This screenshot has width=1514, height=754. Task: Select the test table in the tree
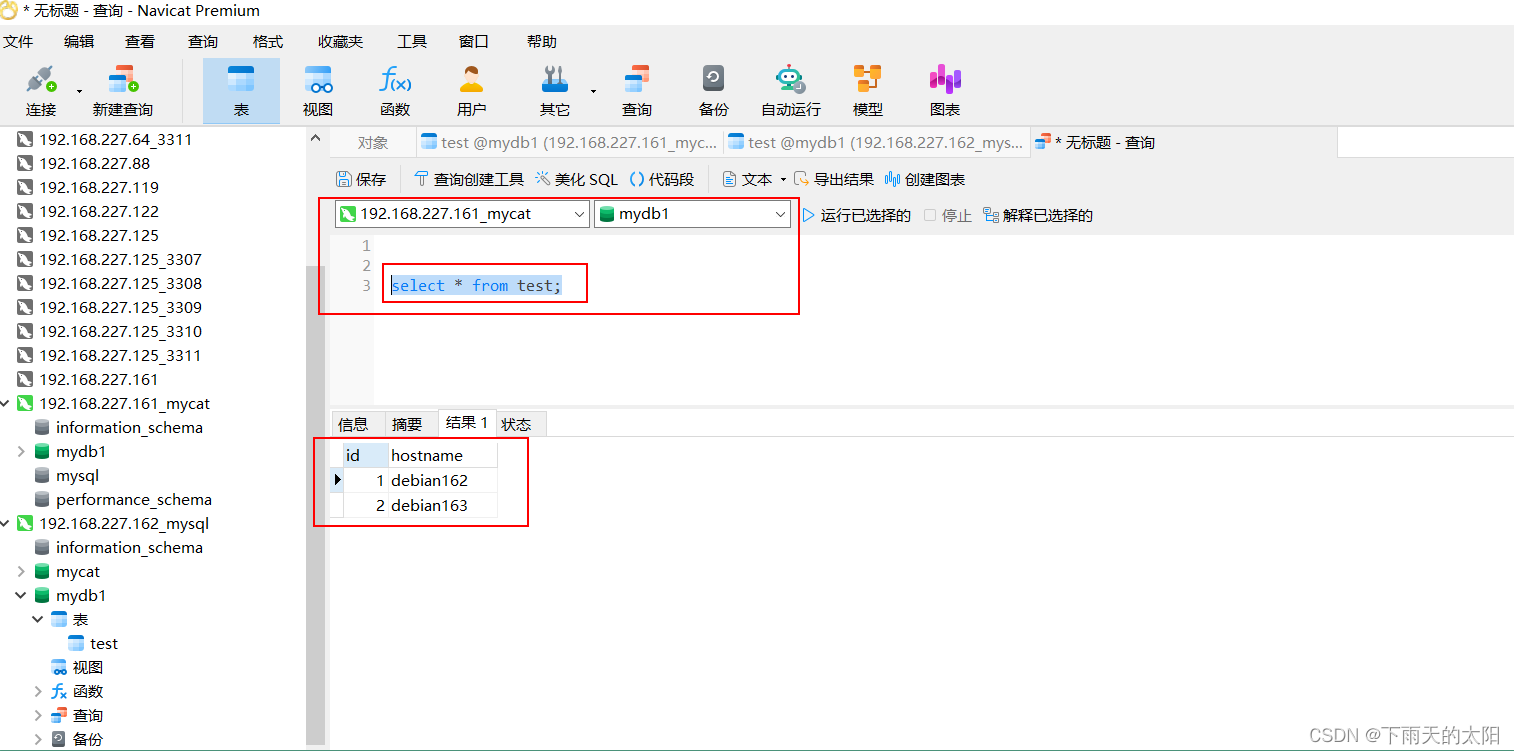point(103,644)
